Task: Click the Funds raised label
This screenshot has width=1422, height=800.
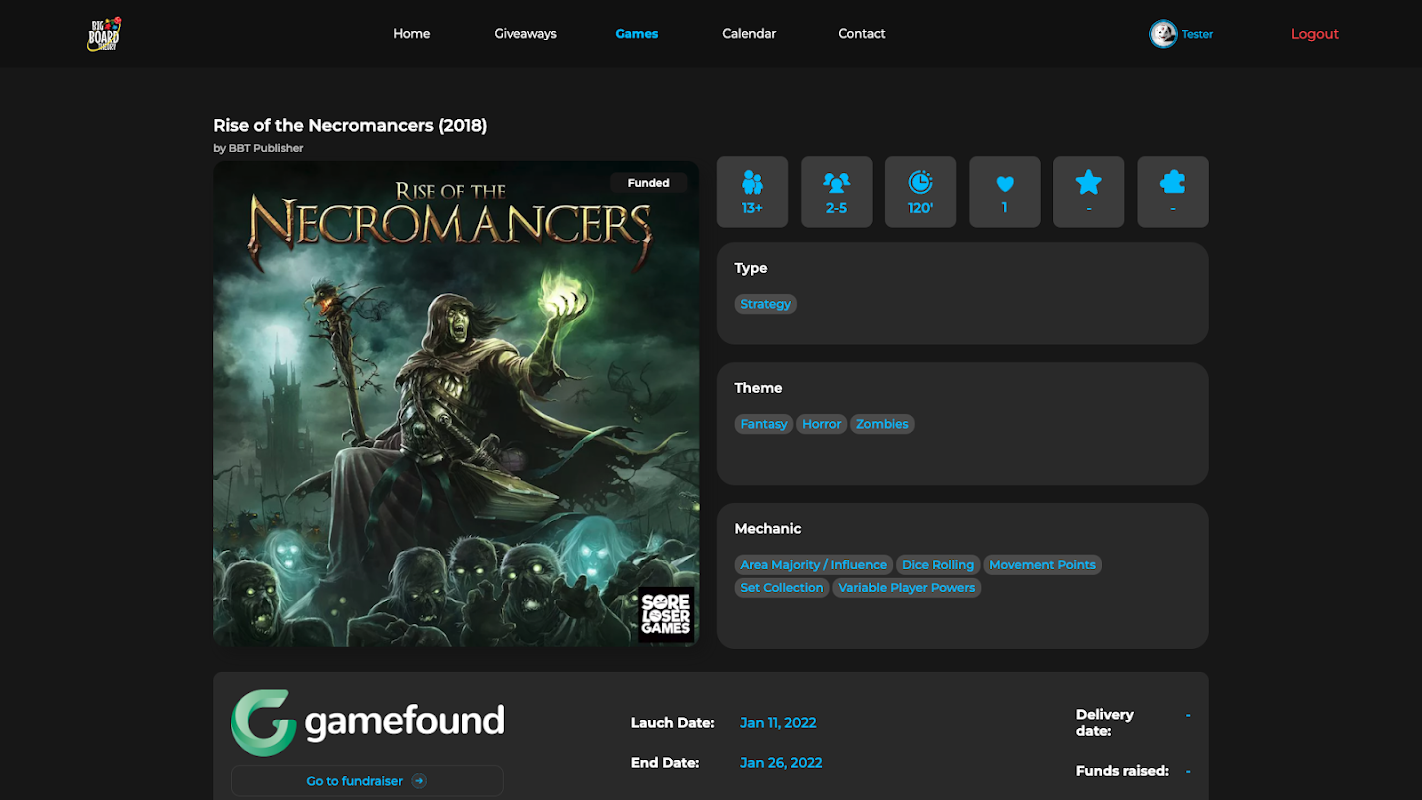Action: [1122, 771]
